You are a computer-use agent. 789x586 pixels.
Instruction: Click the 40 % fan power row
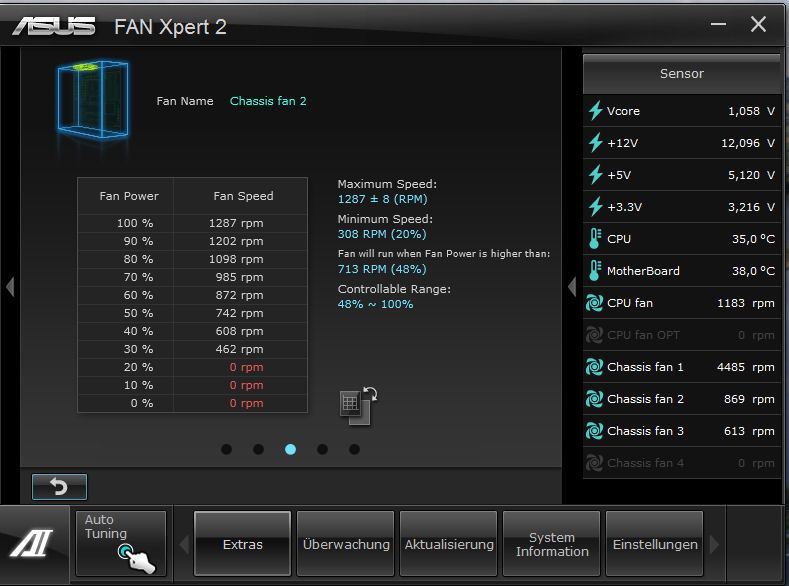tap(192, 331)
